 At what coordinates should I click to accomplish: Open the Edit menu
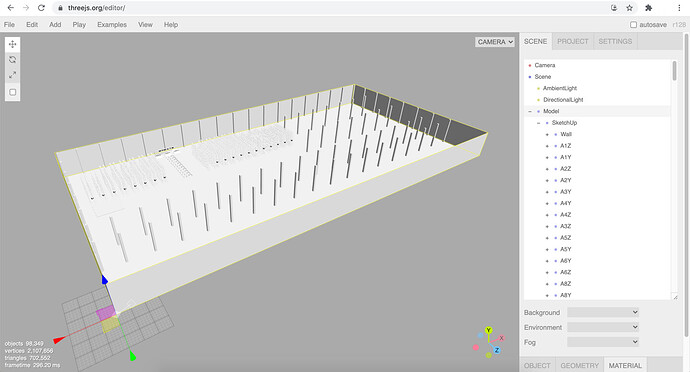point(32,25)
